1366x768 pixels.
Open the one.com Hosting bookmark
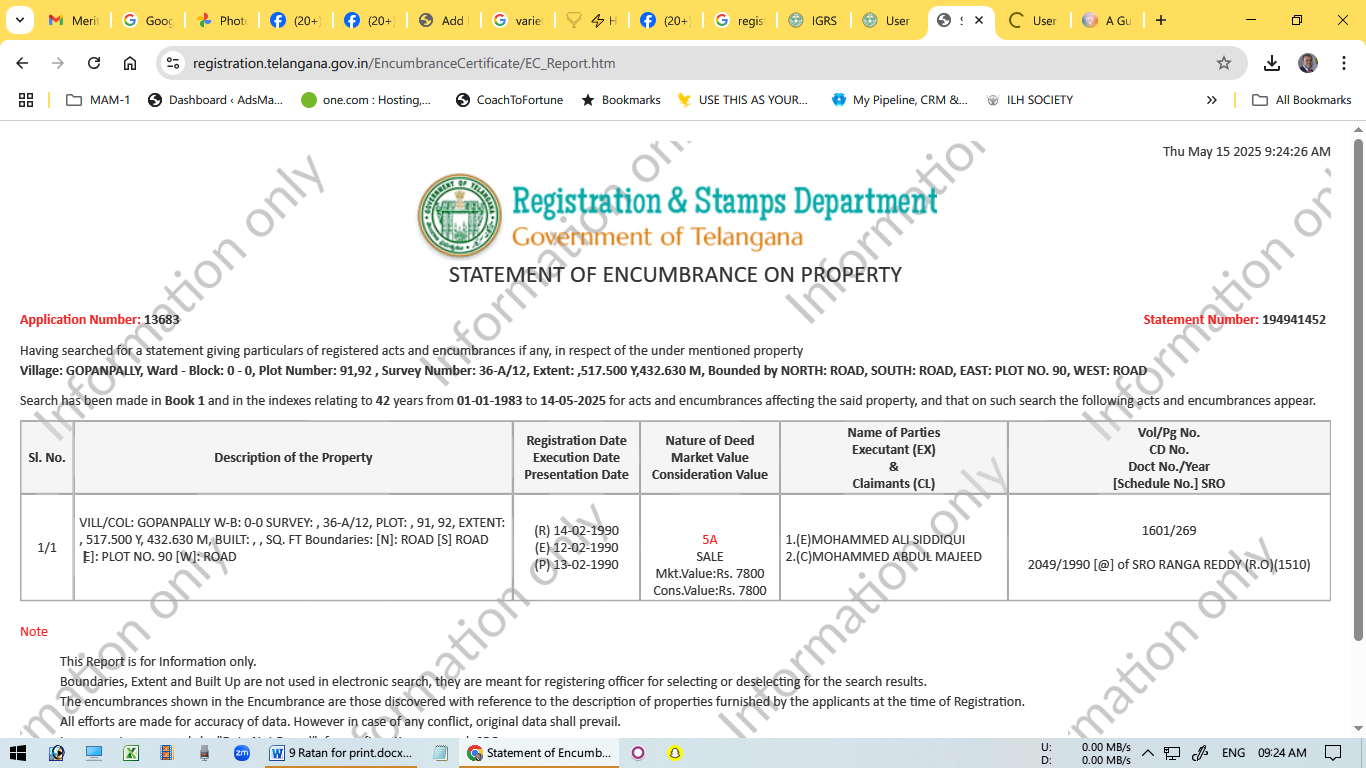point(367,100)
